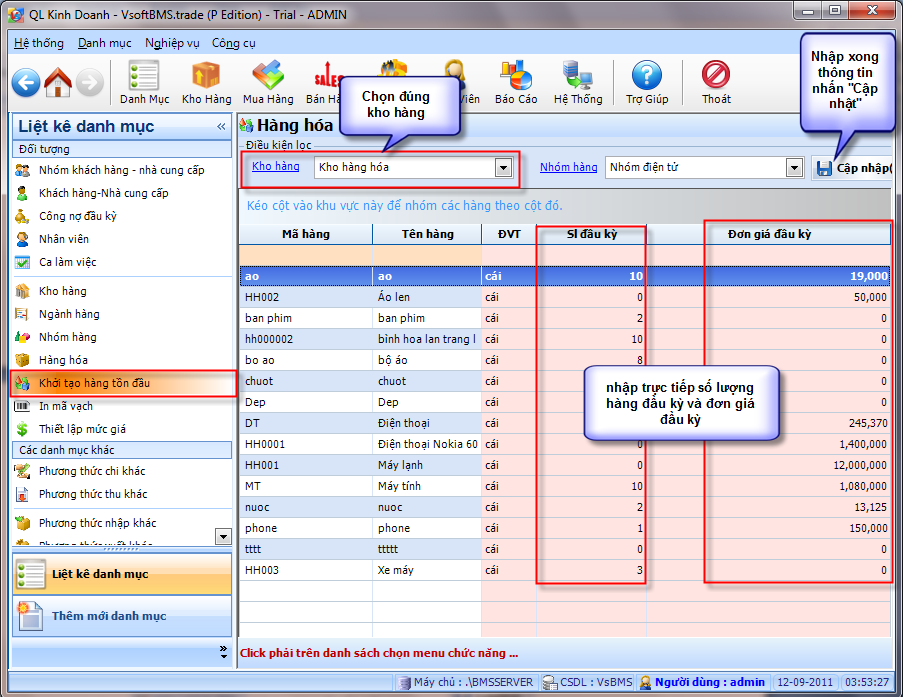Switch to Liệt kê danh mục pane

(x=122, y=574)
